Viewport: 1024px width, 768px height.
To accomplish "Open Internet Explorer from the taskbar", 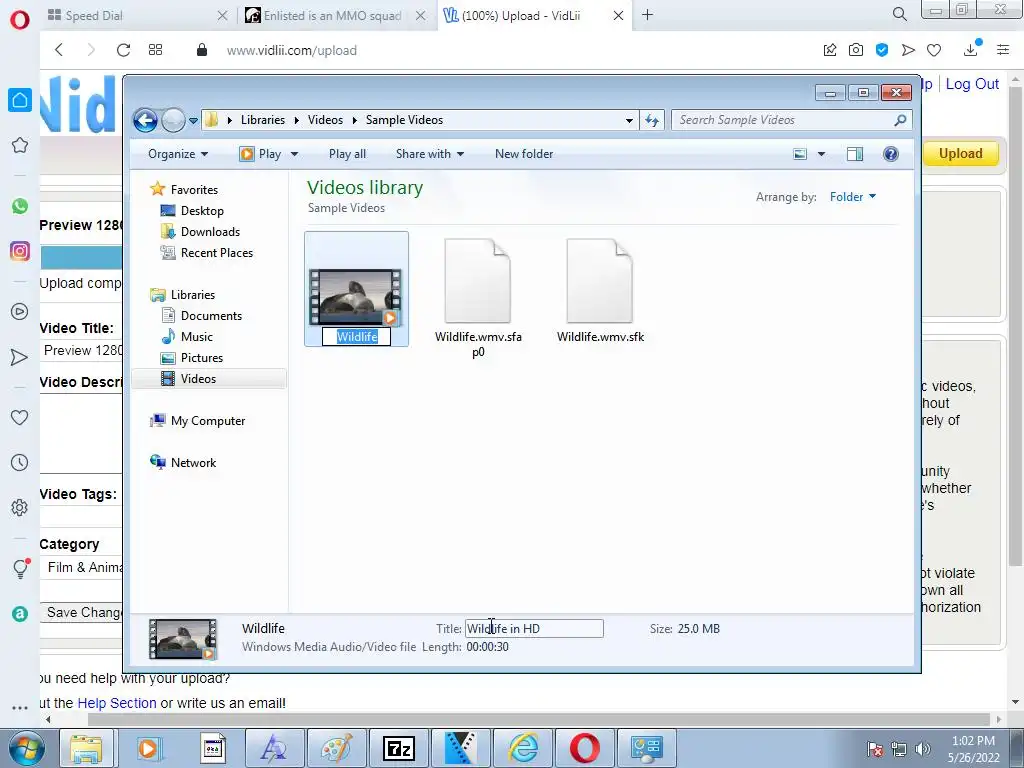I will [x=523, y=748].
